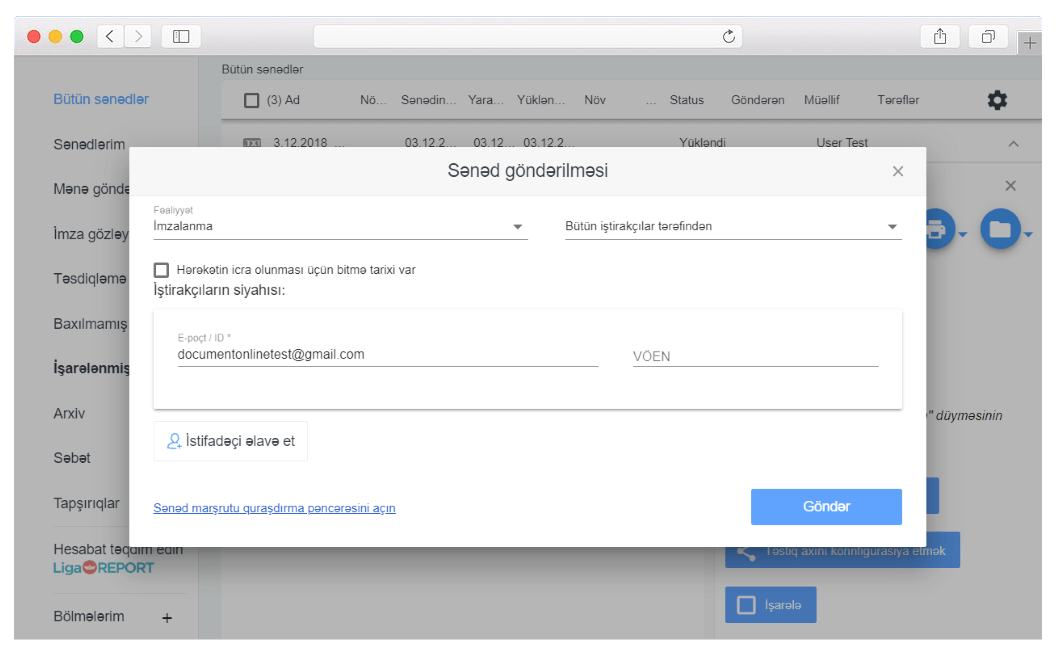The image size is (1059, 650).
Task: Click the browser reload icon
Action: point(729,37)
